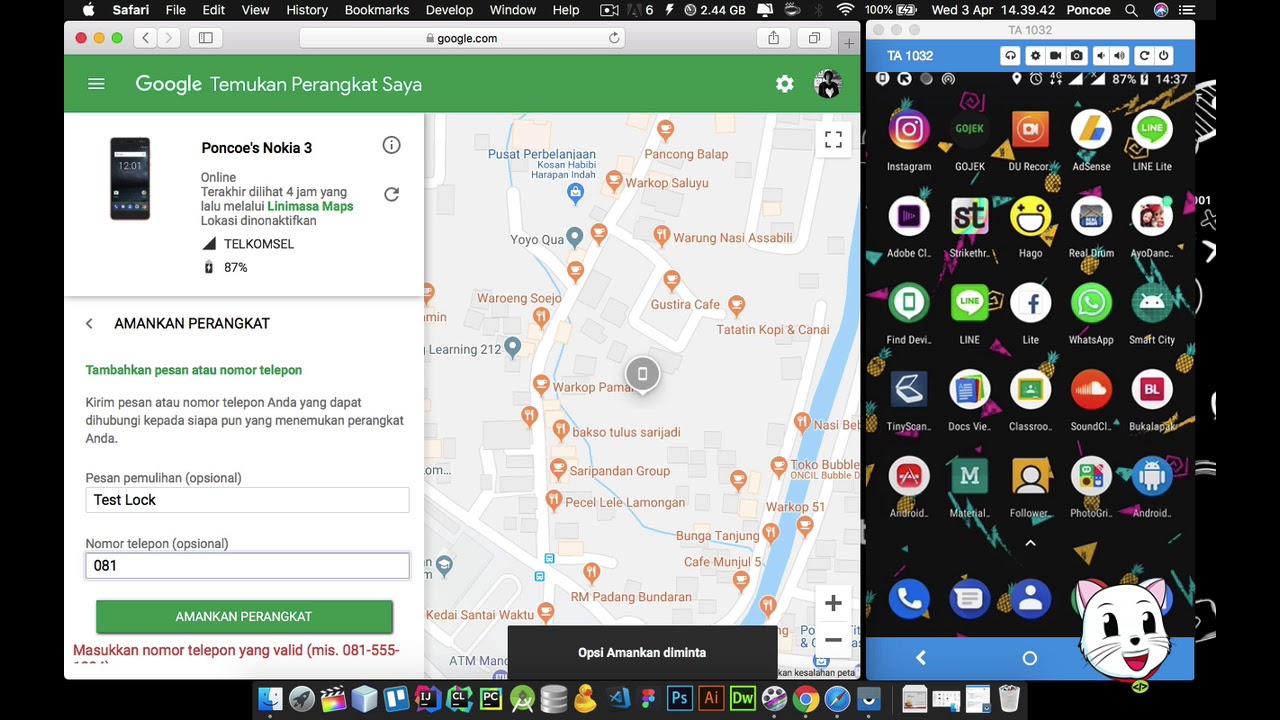Viewport: 1280px width, 720px height.
Task: Open the Google account avatar
Action: [x=828, y=85]
